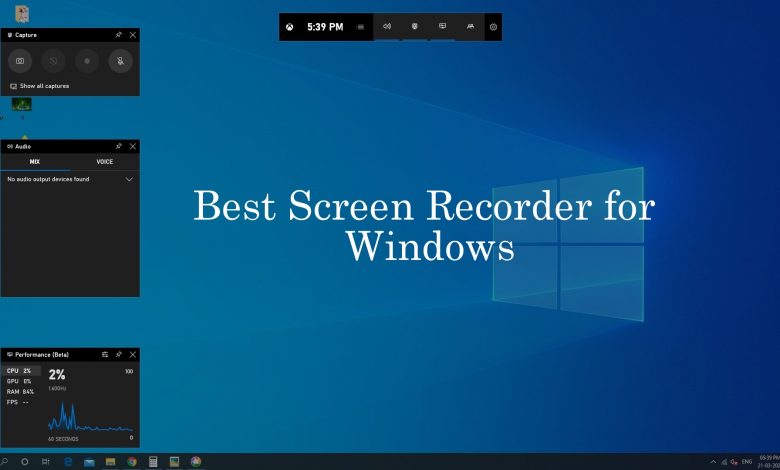Open Game Bar settings gear
Viewport: 780px width, 470px height.
coord(493,27)
